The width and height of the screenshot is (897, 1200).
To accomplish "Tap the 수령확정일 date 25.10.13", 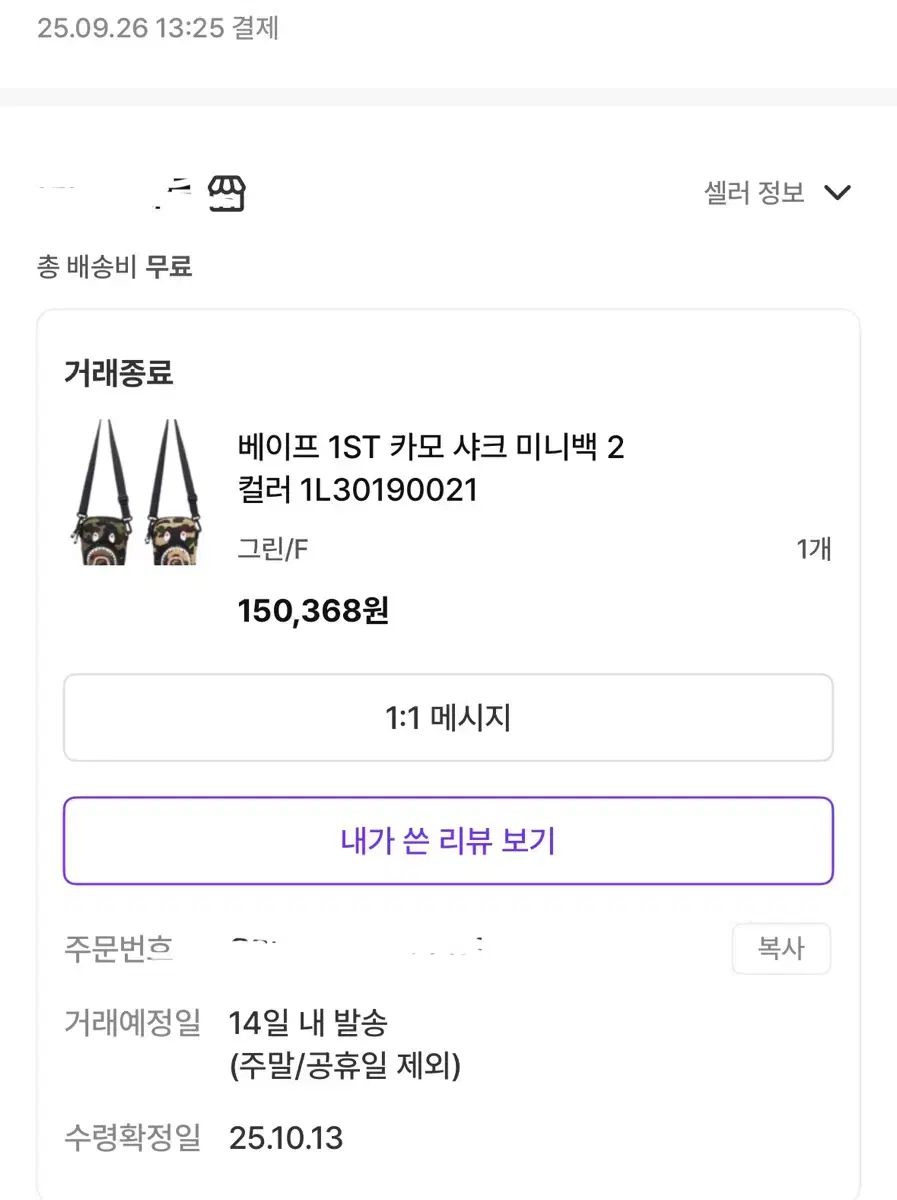I will click(286, 1137).
